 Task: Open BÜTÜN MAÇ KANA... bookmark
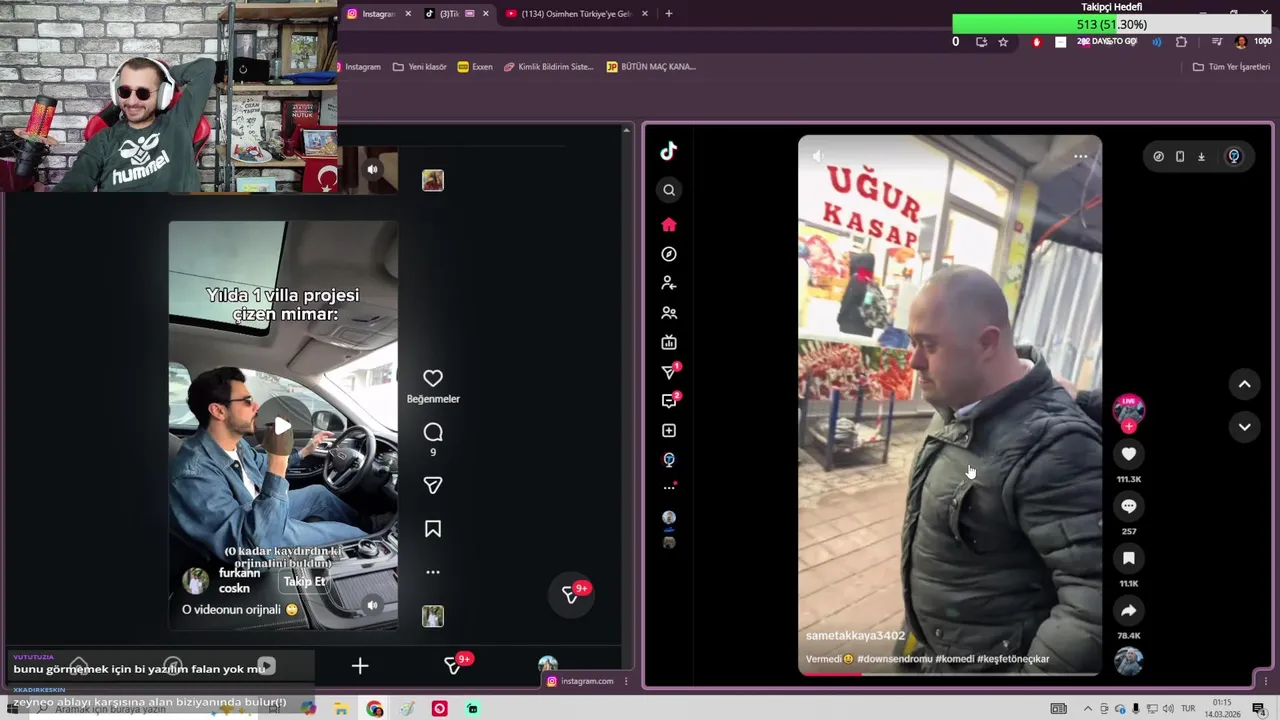coord(651,67)
